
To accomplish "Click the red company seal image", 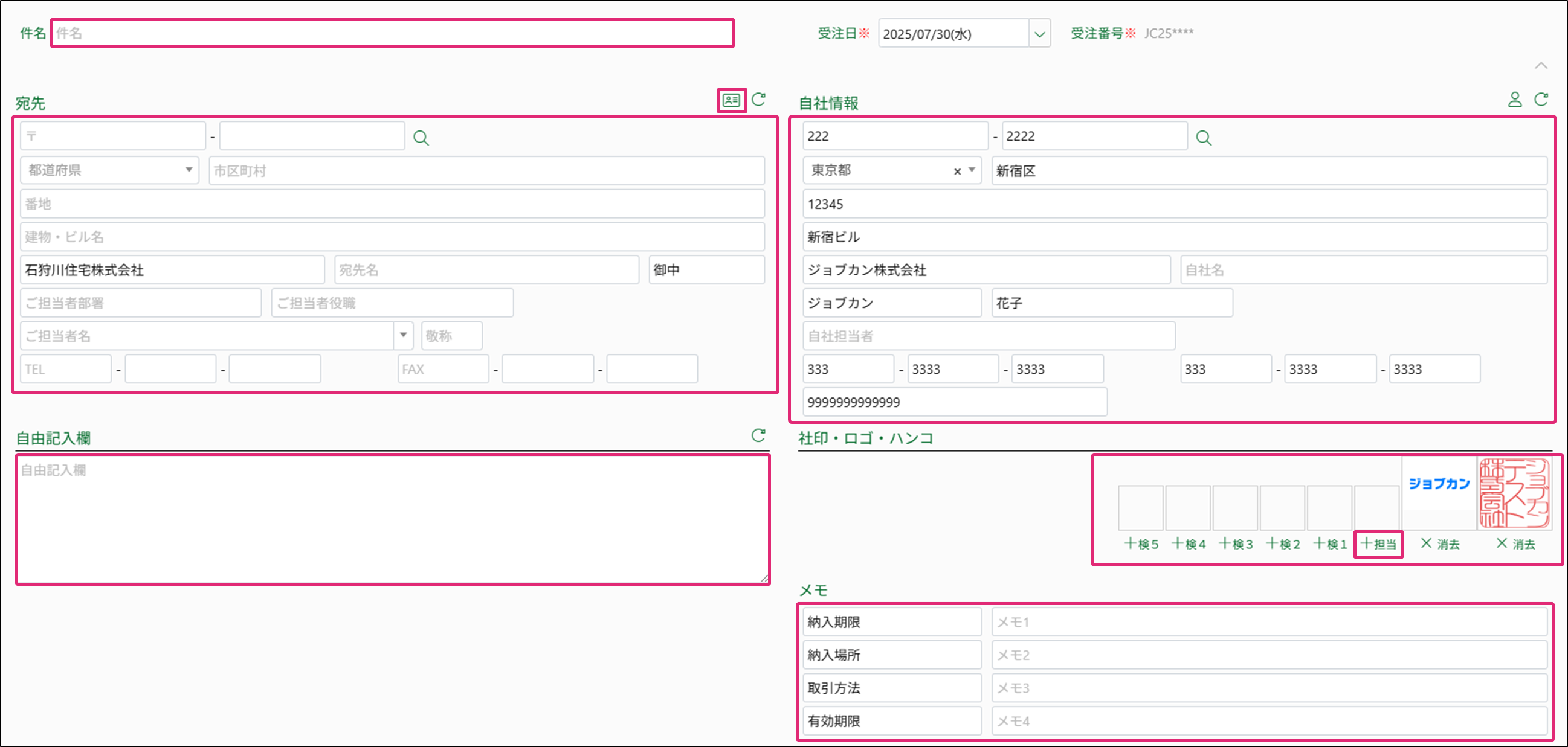I will click(x=1514, y=493).
